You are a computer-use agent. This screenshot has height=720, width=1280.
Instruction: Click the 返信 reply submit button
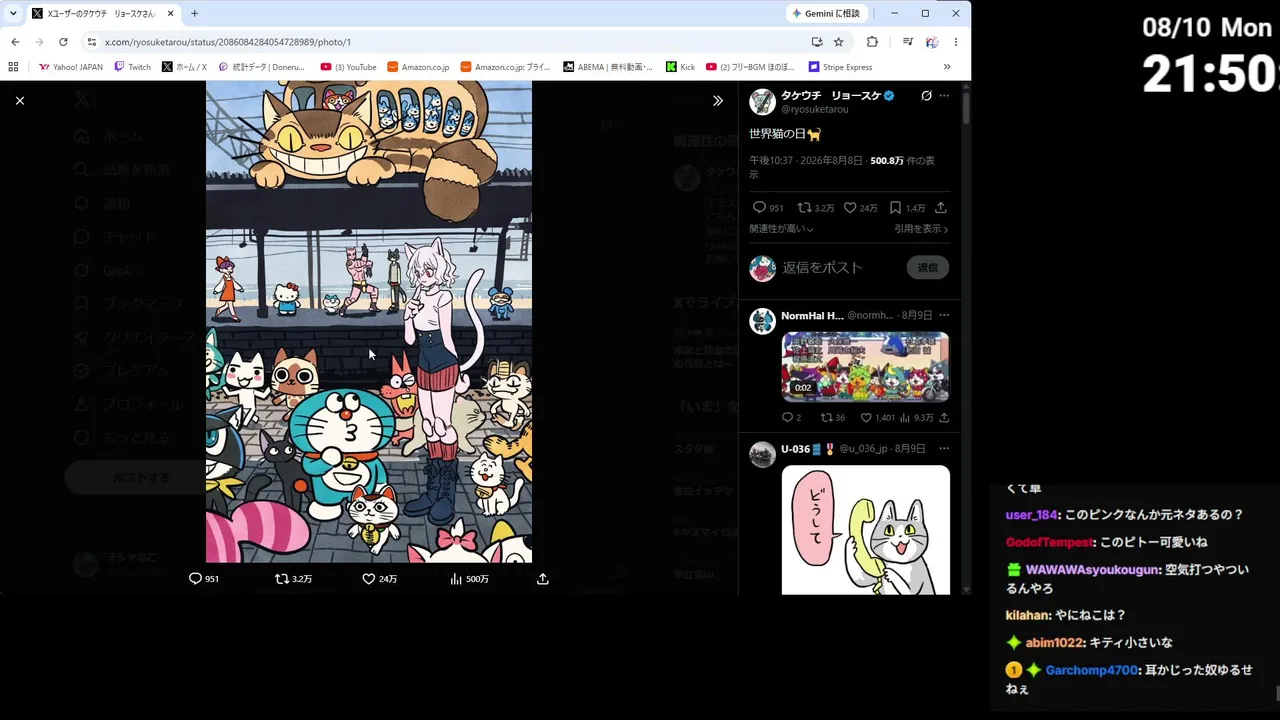[928, 268]
